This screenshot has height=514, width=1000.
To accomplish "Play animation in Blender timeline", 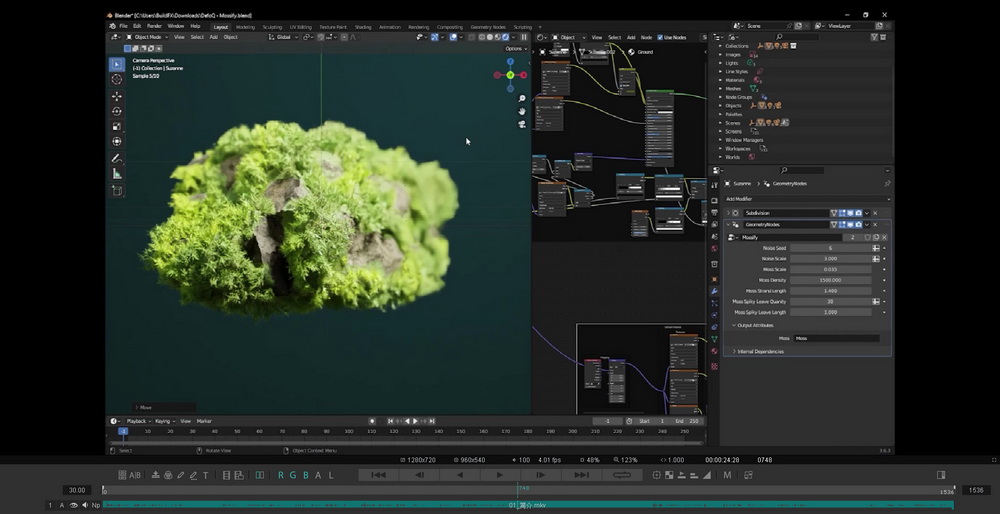I will [x=416, y=421].
